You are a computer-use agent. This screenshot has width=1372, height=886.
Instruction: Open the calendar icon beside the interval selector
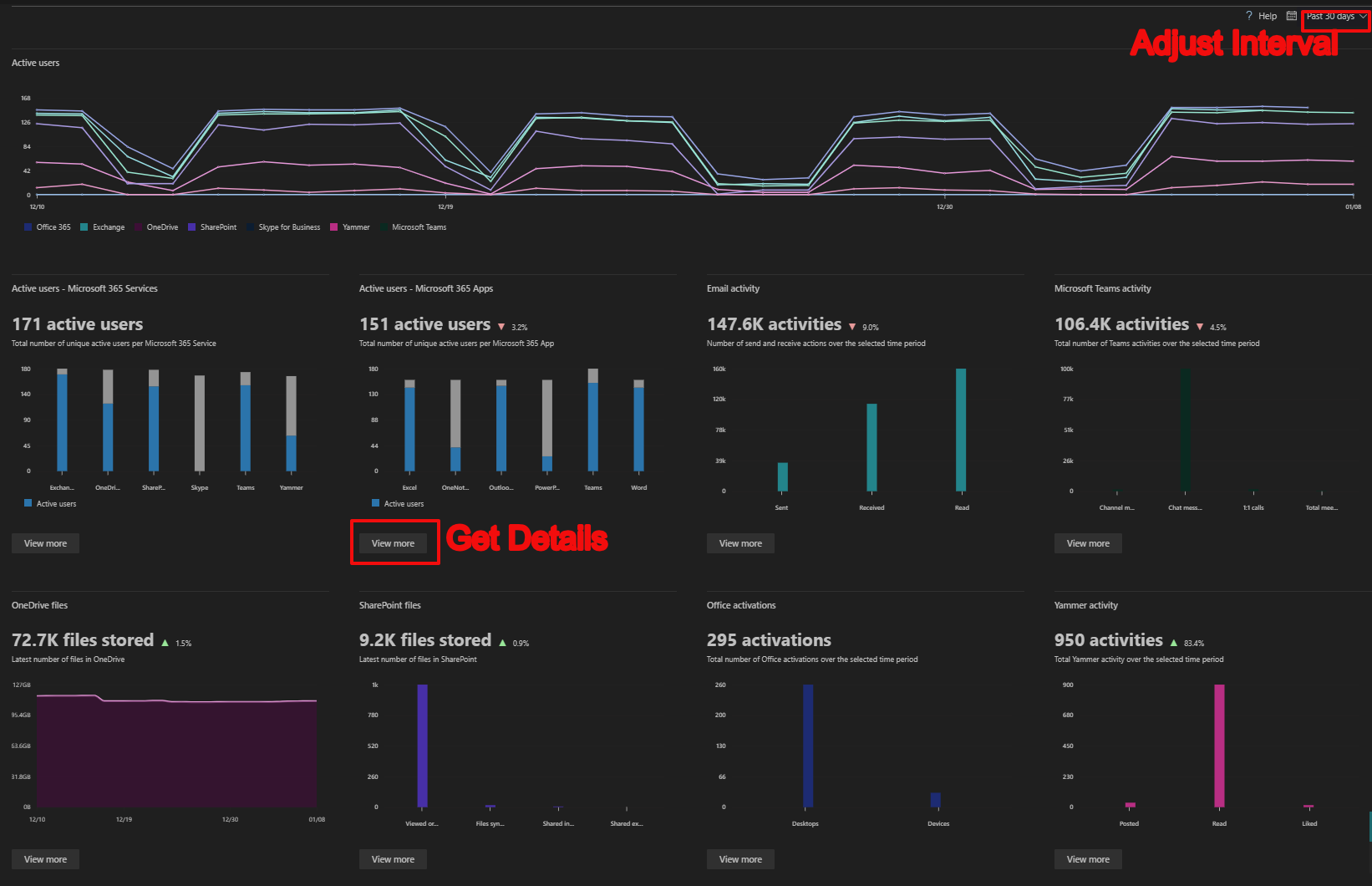coord(1291,15)
